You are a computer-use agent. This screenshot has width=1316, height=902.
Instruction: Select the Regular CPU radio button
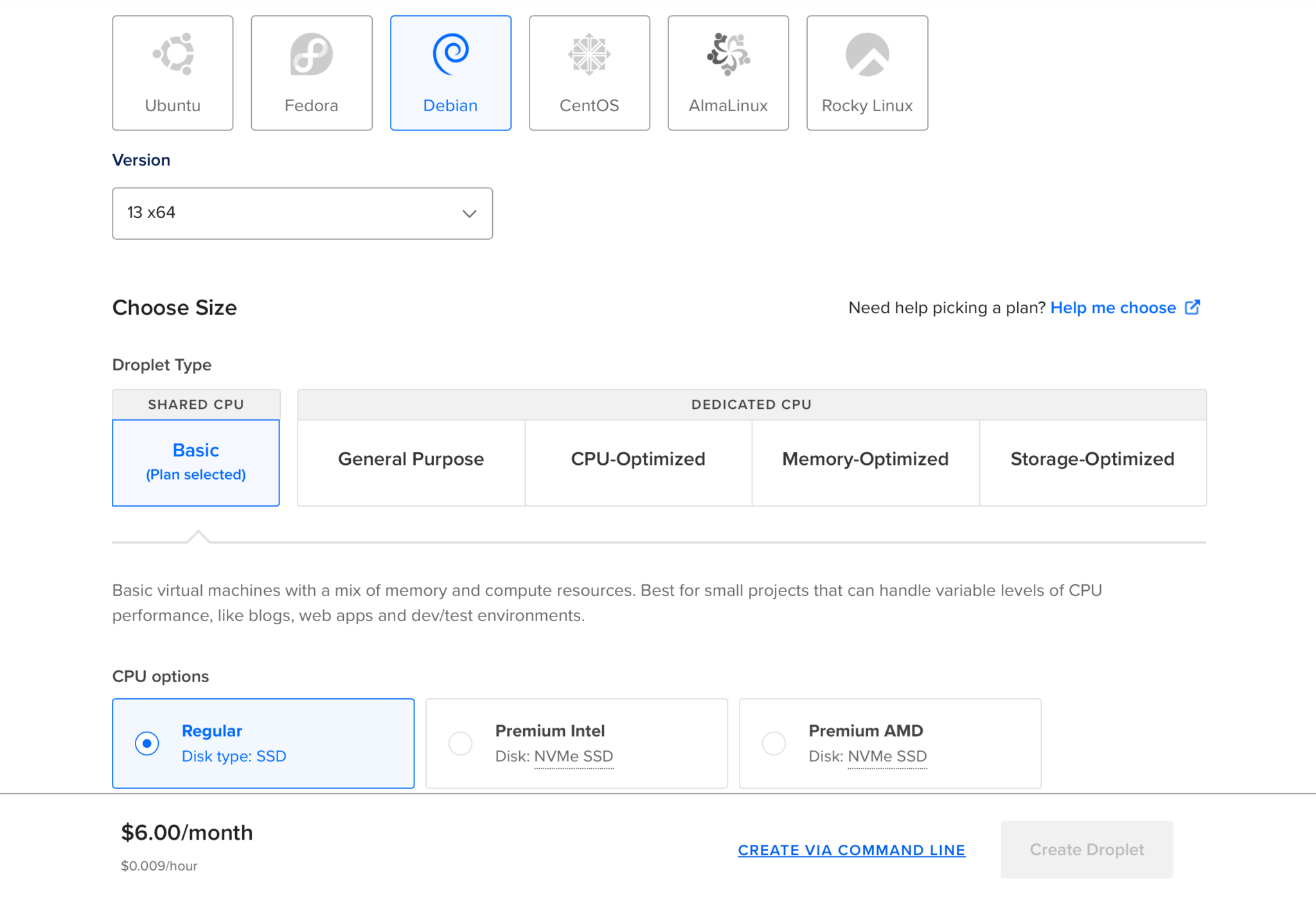coord(147,743)
